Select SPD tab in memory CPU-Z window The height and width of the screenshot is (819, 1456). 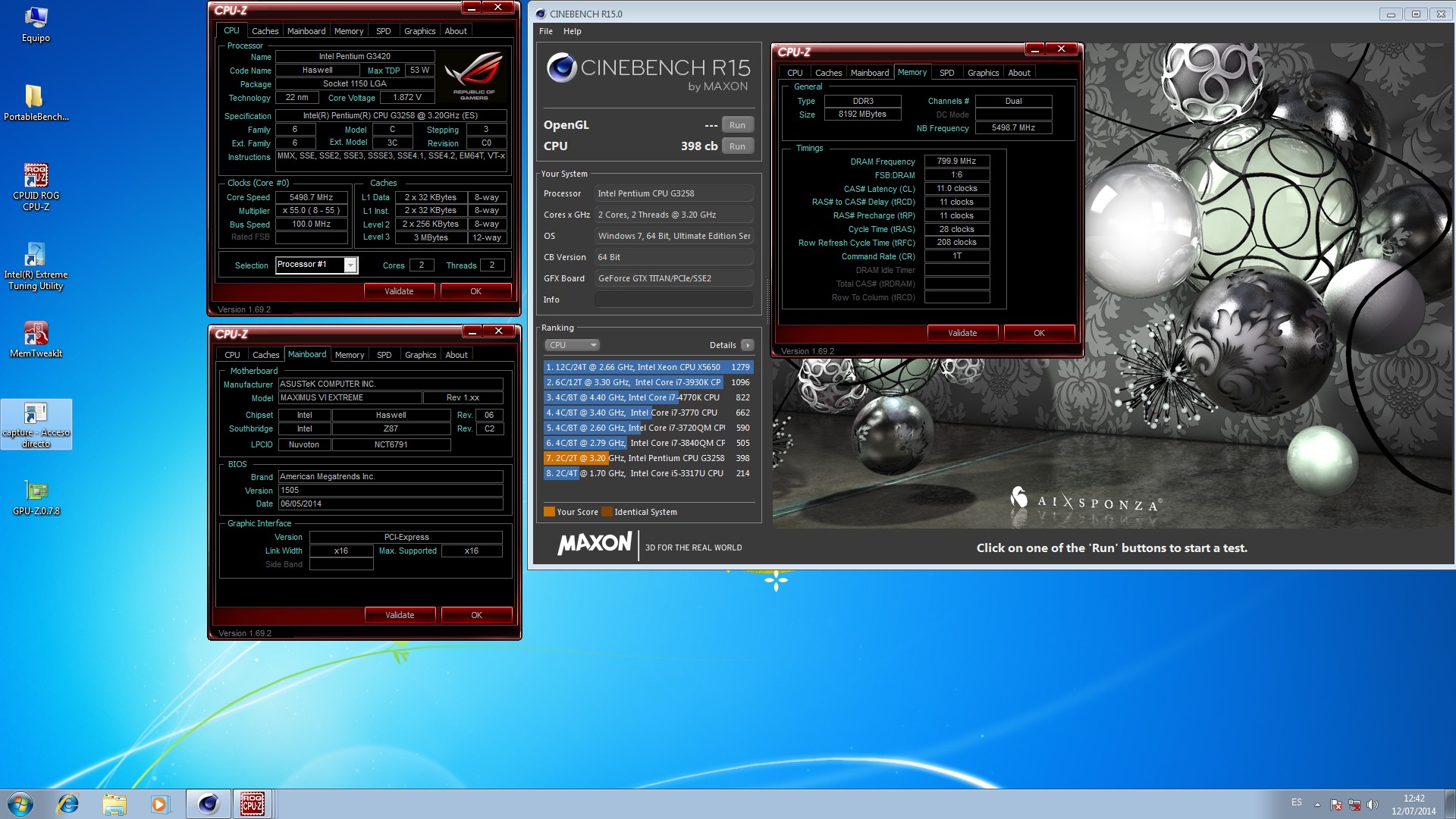point(947,73)
